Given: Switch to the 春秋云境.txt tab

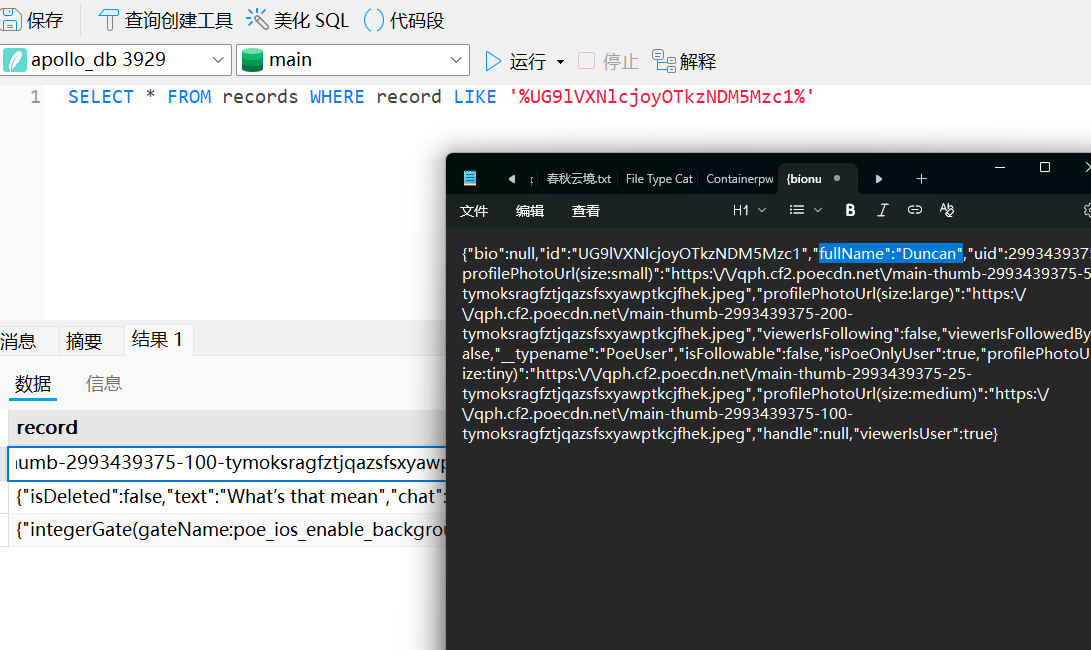Looking at the screenshot, I should (x=580, y=178).
